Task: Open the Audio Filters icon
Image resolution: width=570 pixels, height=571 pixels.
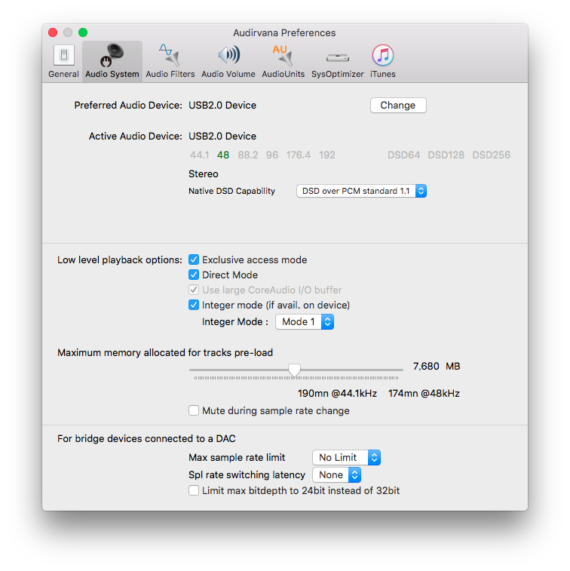Action: (170, 55)
